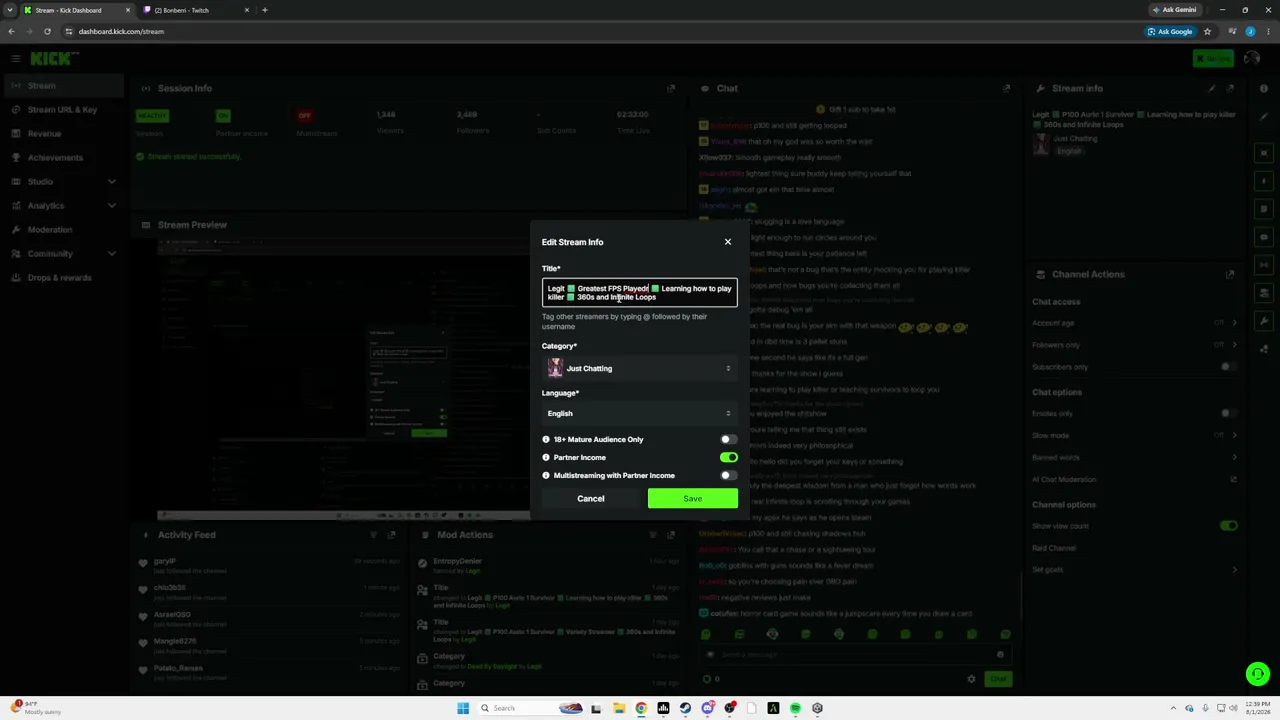Toggle the Subscribers only switch
Screen dimensions: 1280x720
pos(1228,367)
